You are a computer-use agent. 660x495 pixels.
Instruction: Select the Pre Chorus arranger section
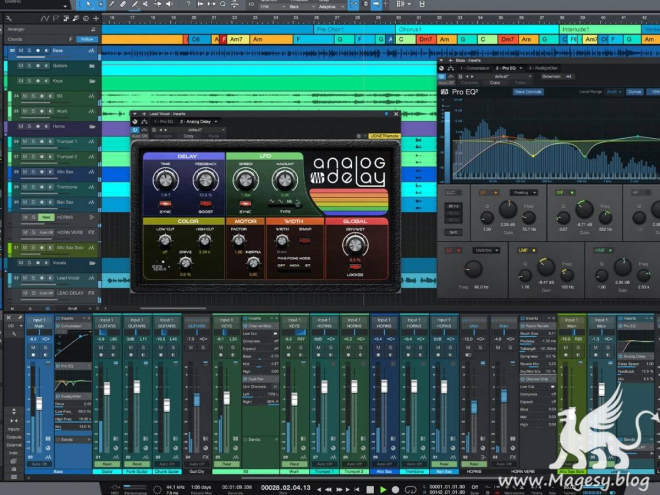click(x=354, y=29)
